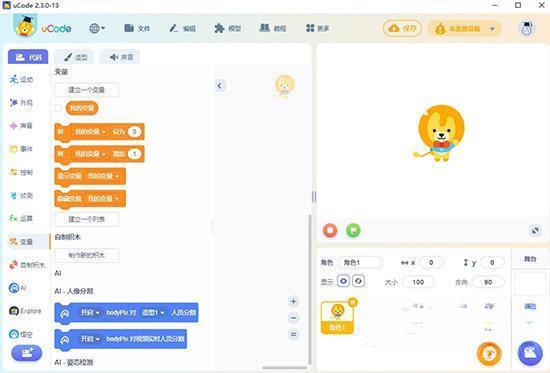Click the direction field showing 90
The image size is (550, 373).
click(x=488, y=282)
